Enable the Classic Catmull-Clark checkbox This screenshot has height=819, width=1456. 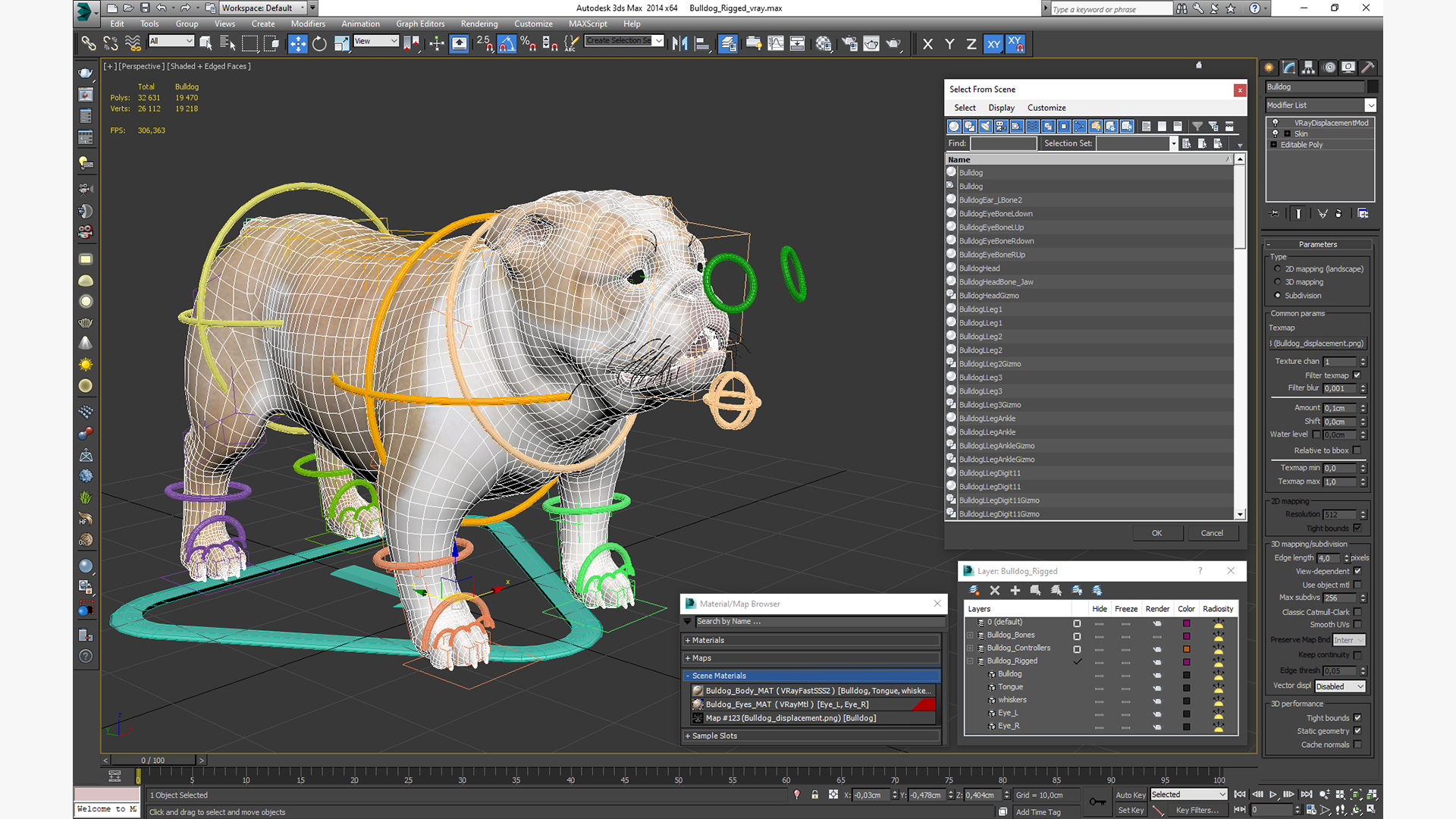point(1357,612)
